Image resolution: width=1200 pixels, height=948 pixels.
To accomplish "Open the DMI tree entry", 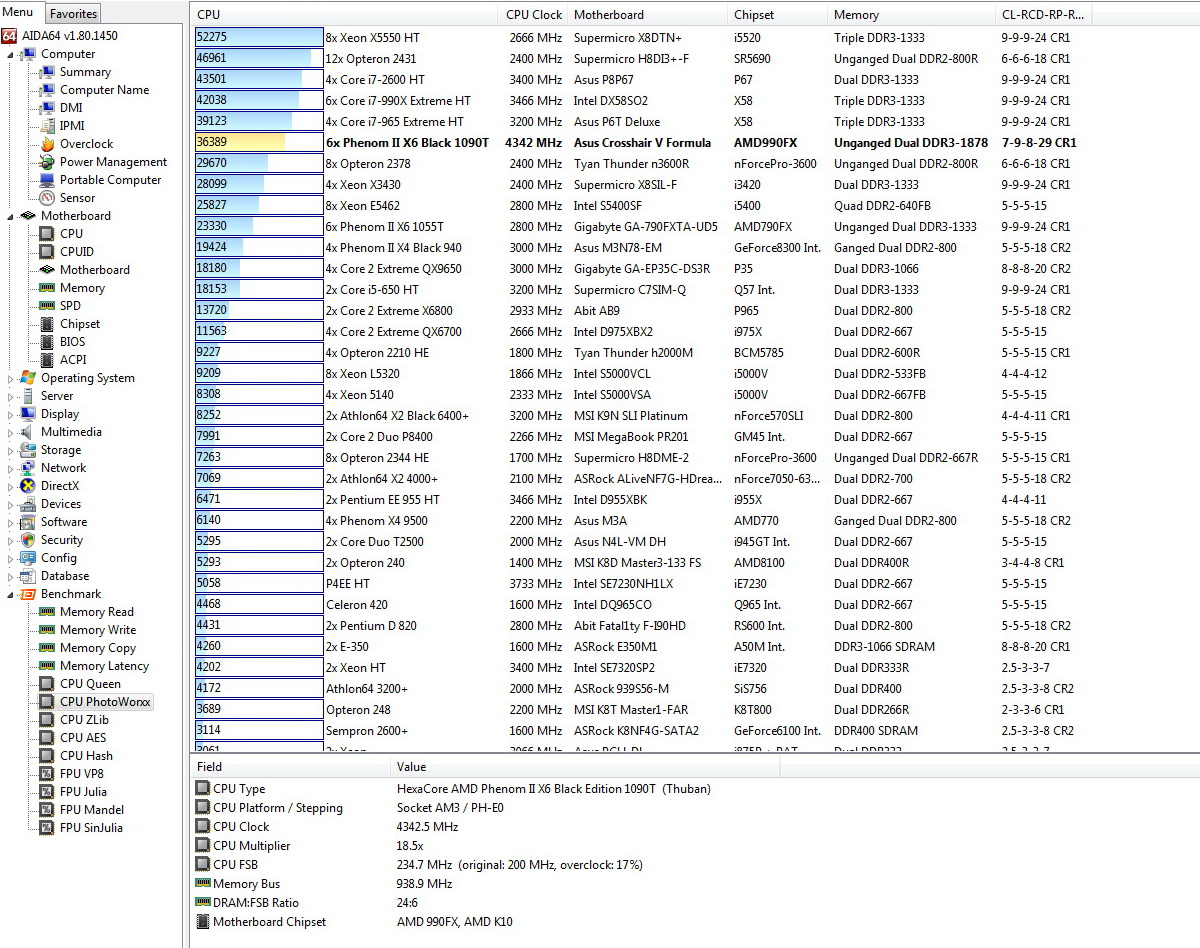I will click(71, 108).
